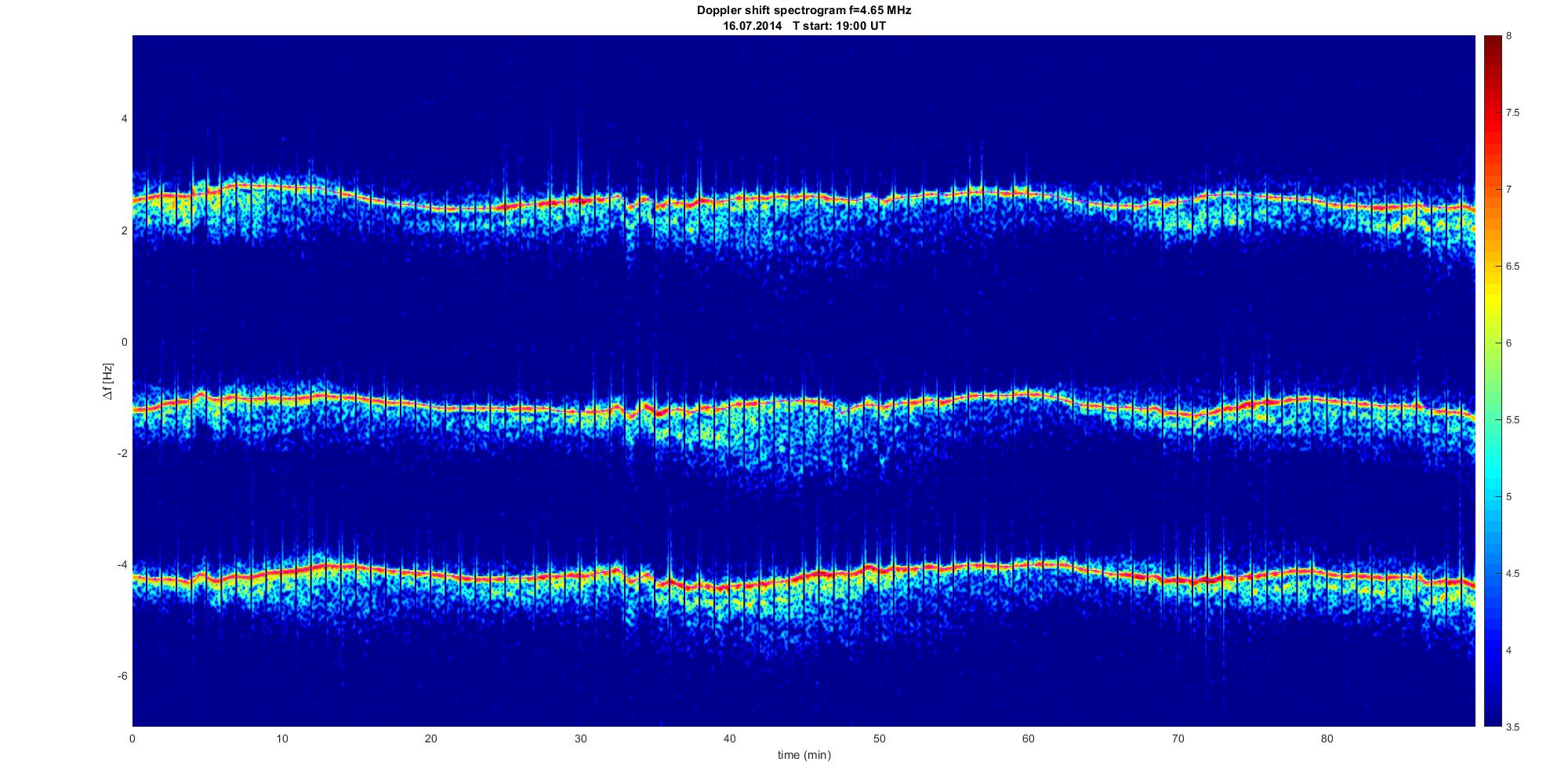
Task: Click x-axis tick label '20'
Action: [431, 738]
